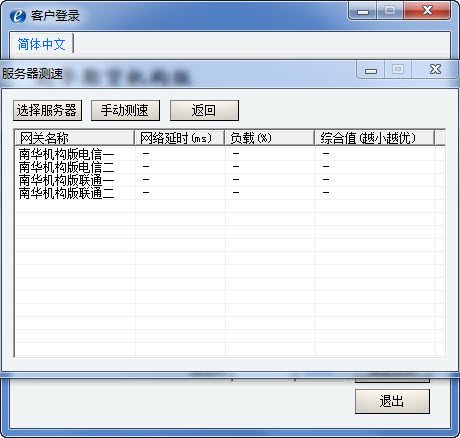Click the 客户登录 window app icon
Image resolution: width=460 pixels, height=438 pixels.
(x=18, y=16)
